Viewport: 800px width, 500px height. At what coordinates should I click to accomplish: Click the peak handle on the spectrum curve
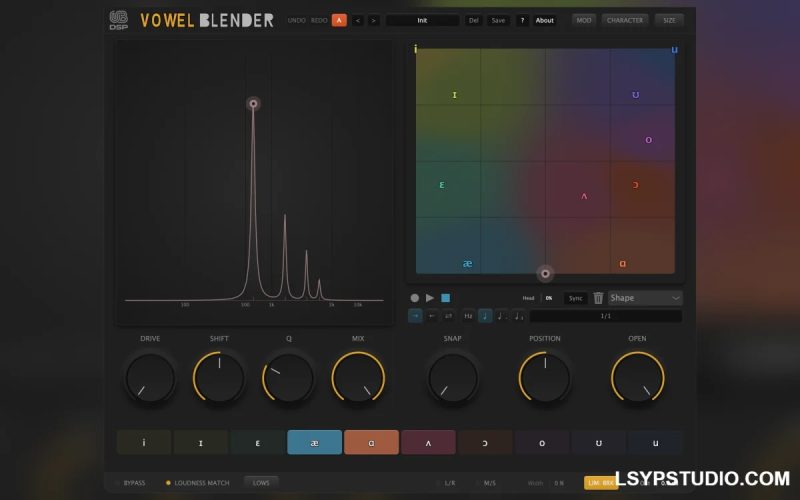(x=253, y=104)
